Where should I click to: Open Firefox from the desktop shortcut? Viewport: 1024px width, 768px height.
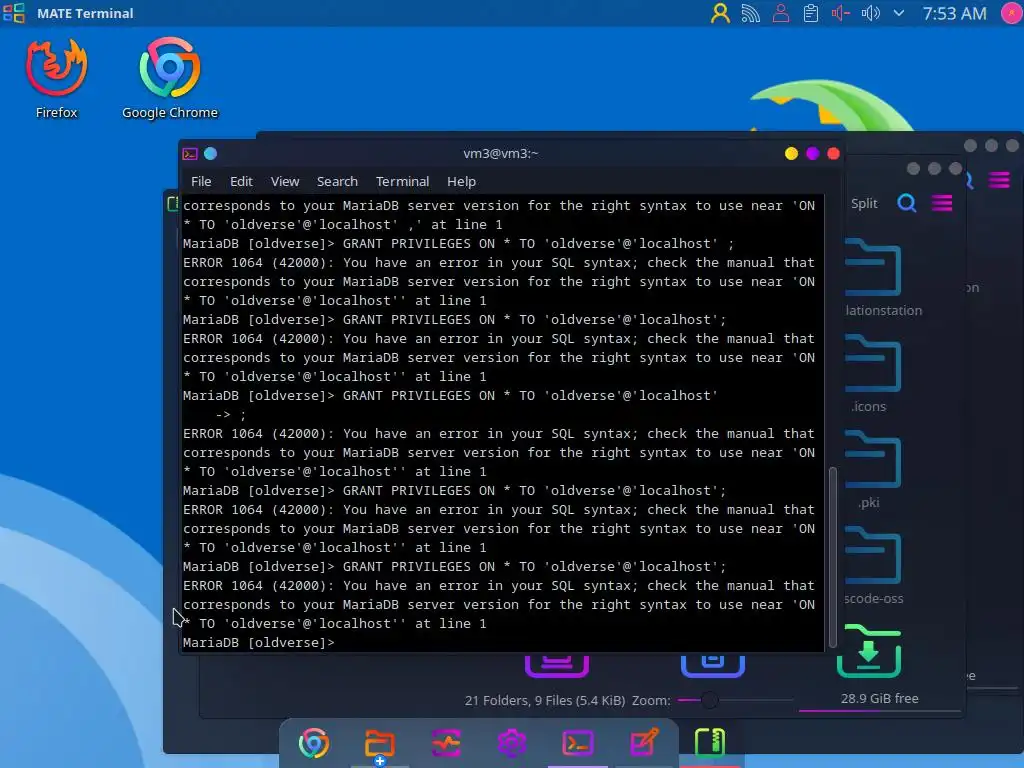pyautogui.click(x=56, y=78)
